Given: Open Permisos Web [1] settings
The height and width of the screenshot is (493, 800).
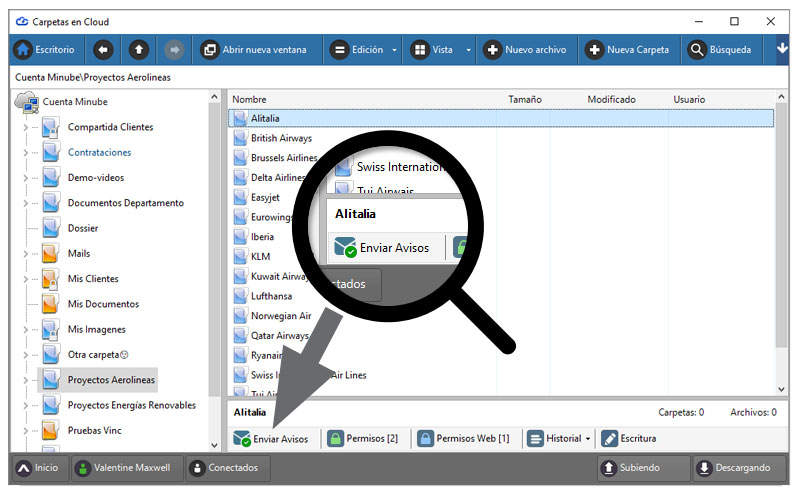Looking at the screenshot, I should tap(463, 438).
